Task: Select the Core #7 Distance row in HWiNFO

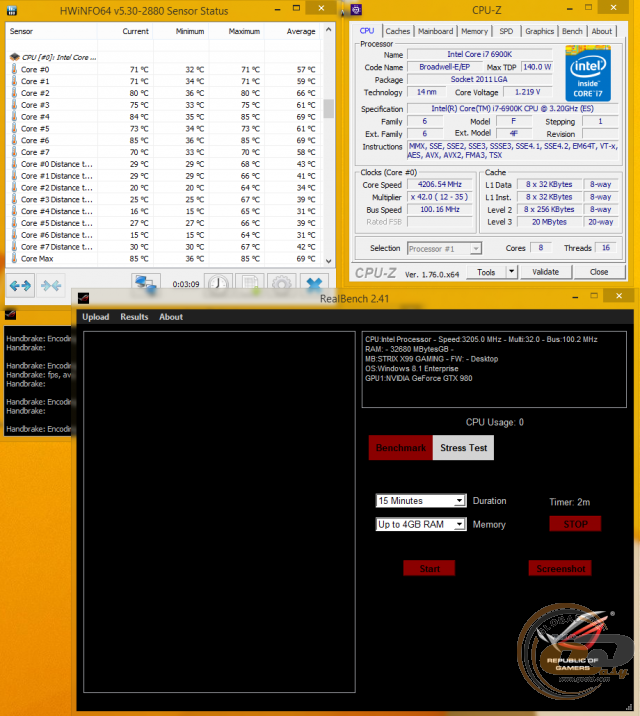Action: click(163, 247)
